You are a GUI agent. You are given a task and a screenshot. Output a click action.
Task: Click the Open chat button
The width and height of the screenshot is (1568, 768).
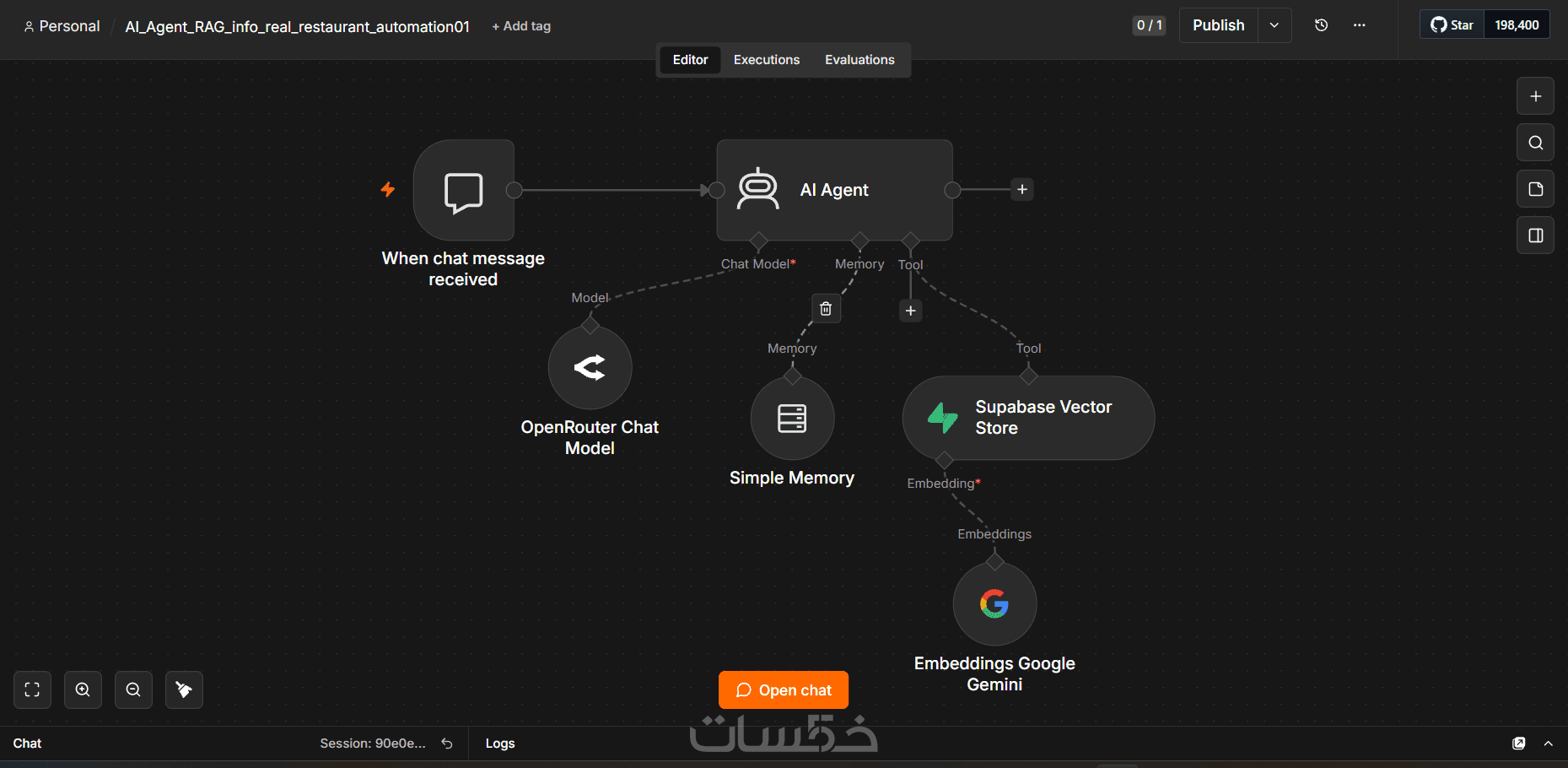(784, 690)
